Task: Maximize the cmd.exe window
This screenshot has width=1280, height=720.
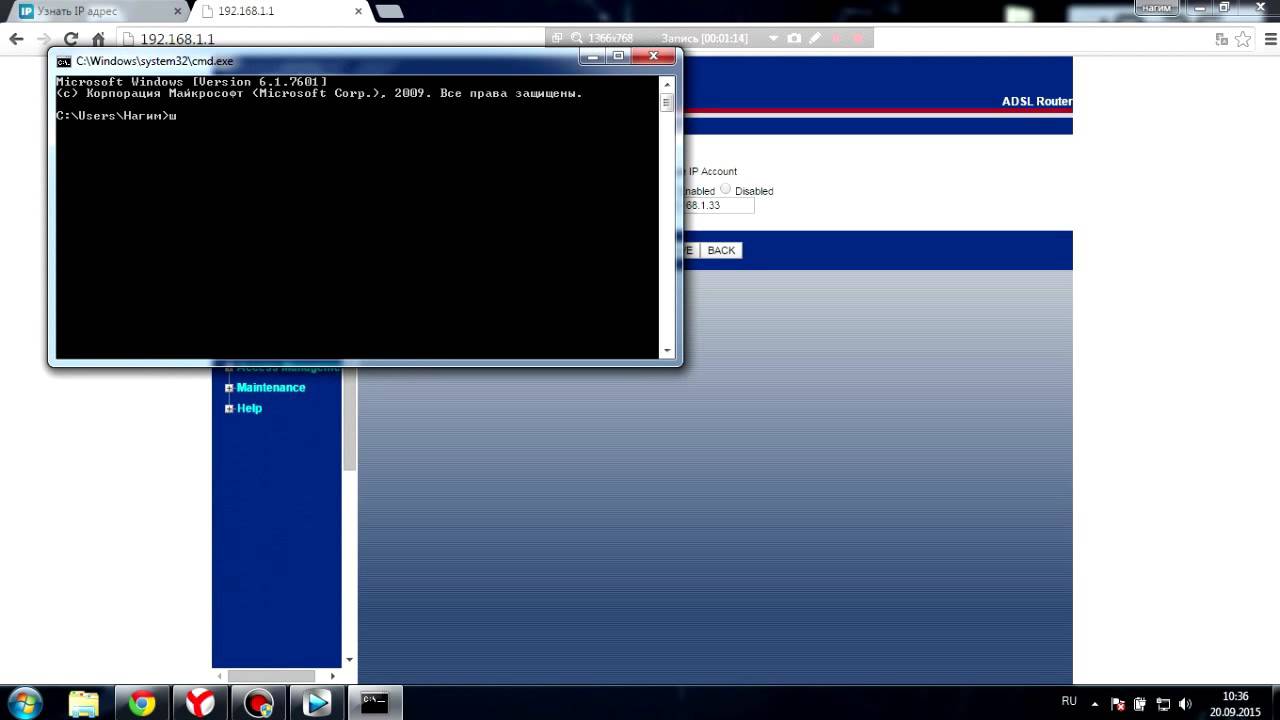Action: click(x=618, y=56)
